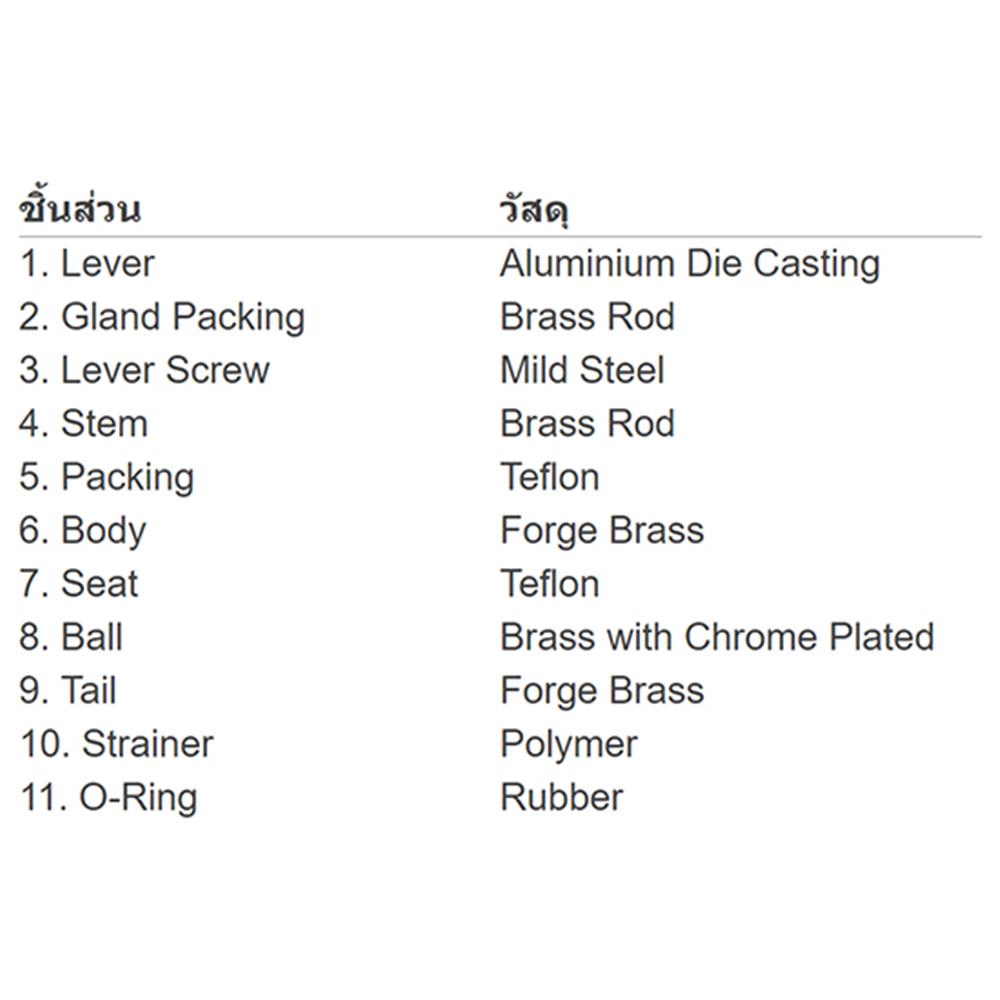1000x1000 pixels.
Task: Click Brass Rod in the Gland Packing row
Action: point(588,317)
